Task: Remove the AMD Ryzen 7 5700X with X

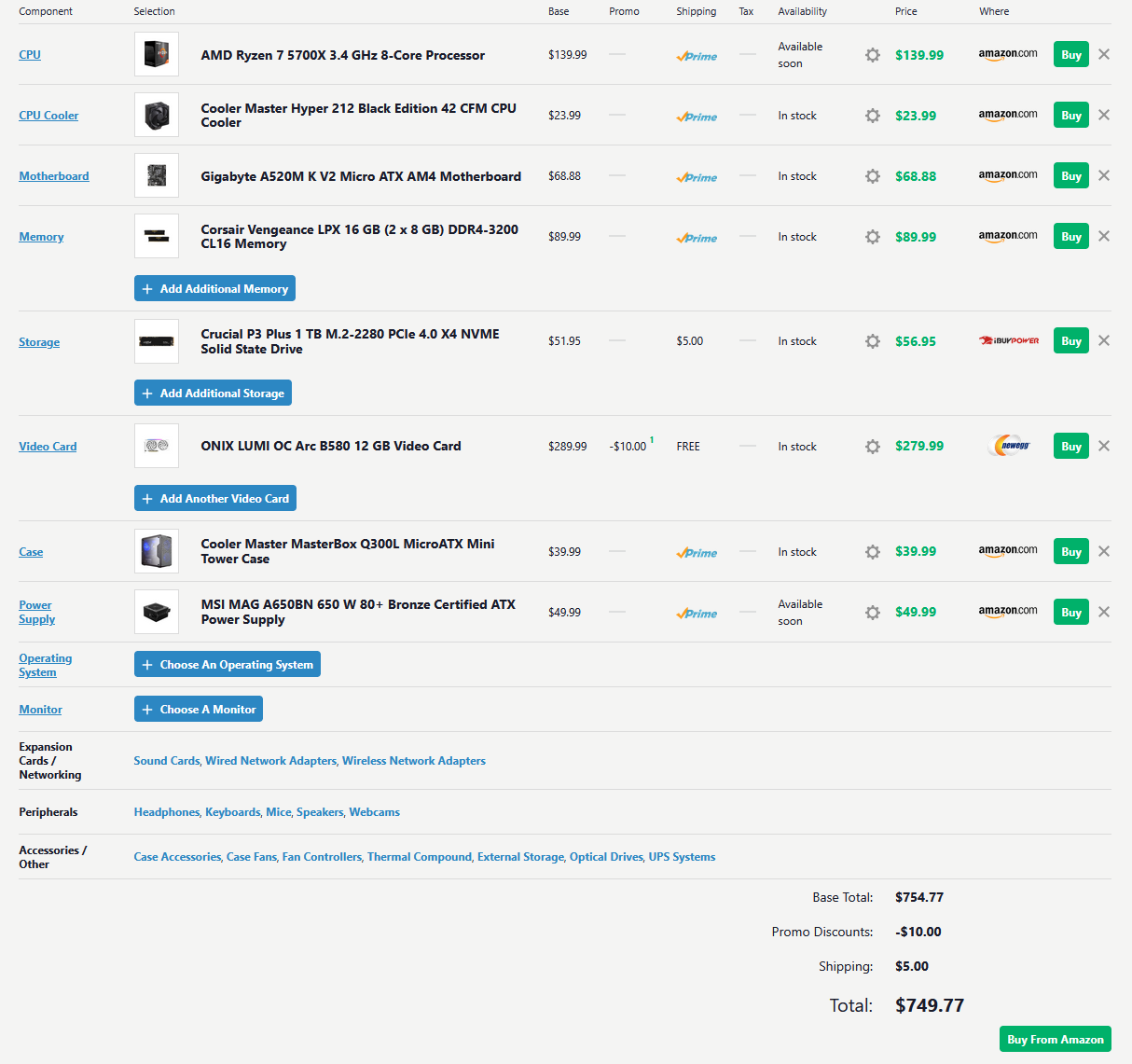Action: click(x=1104, y=54)
